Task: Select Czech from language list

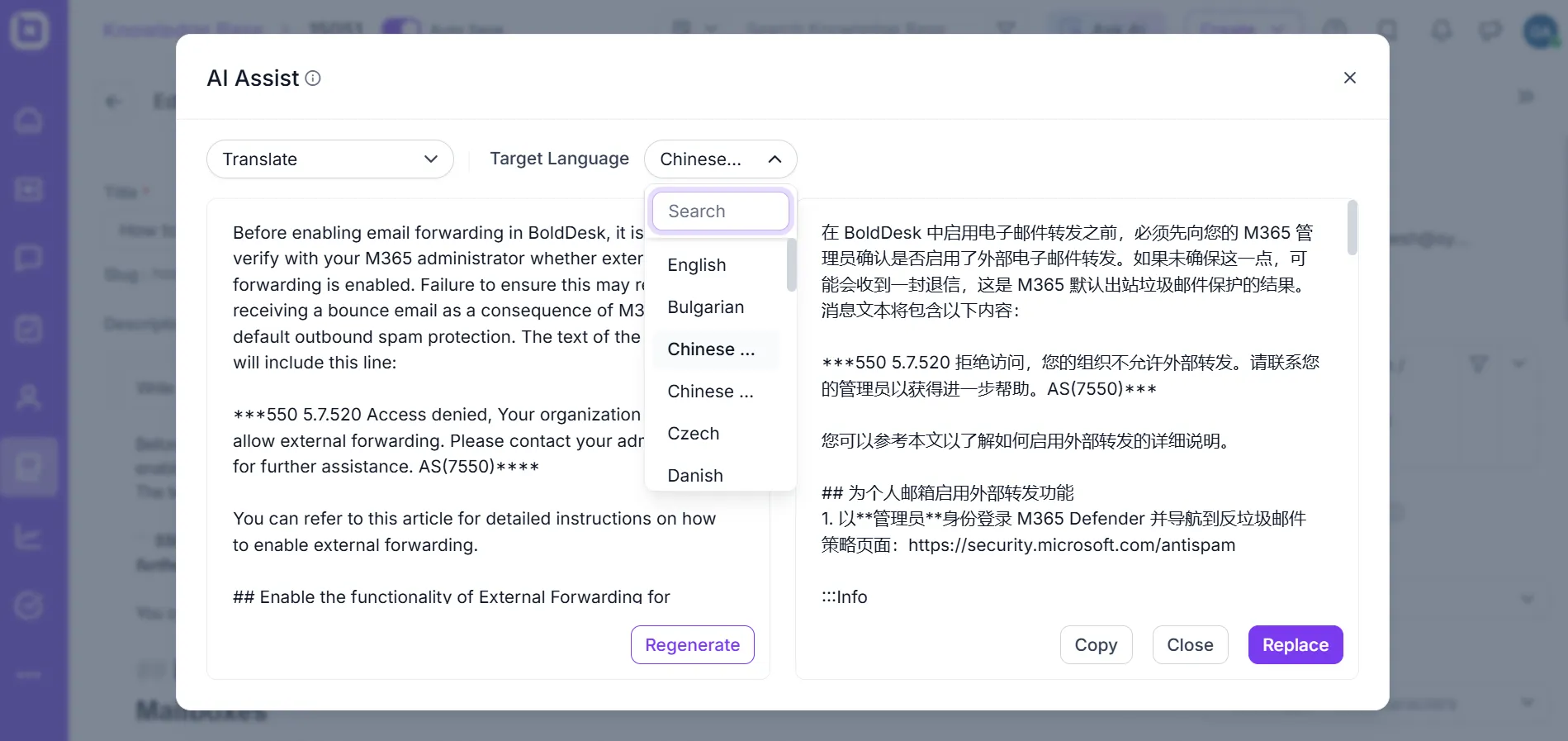Action: coord(694,434)
